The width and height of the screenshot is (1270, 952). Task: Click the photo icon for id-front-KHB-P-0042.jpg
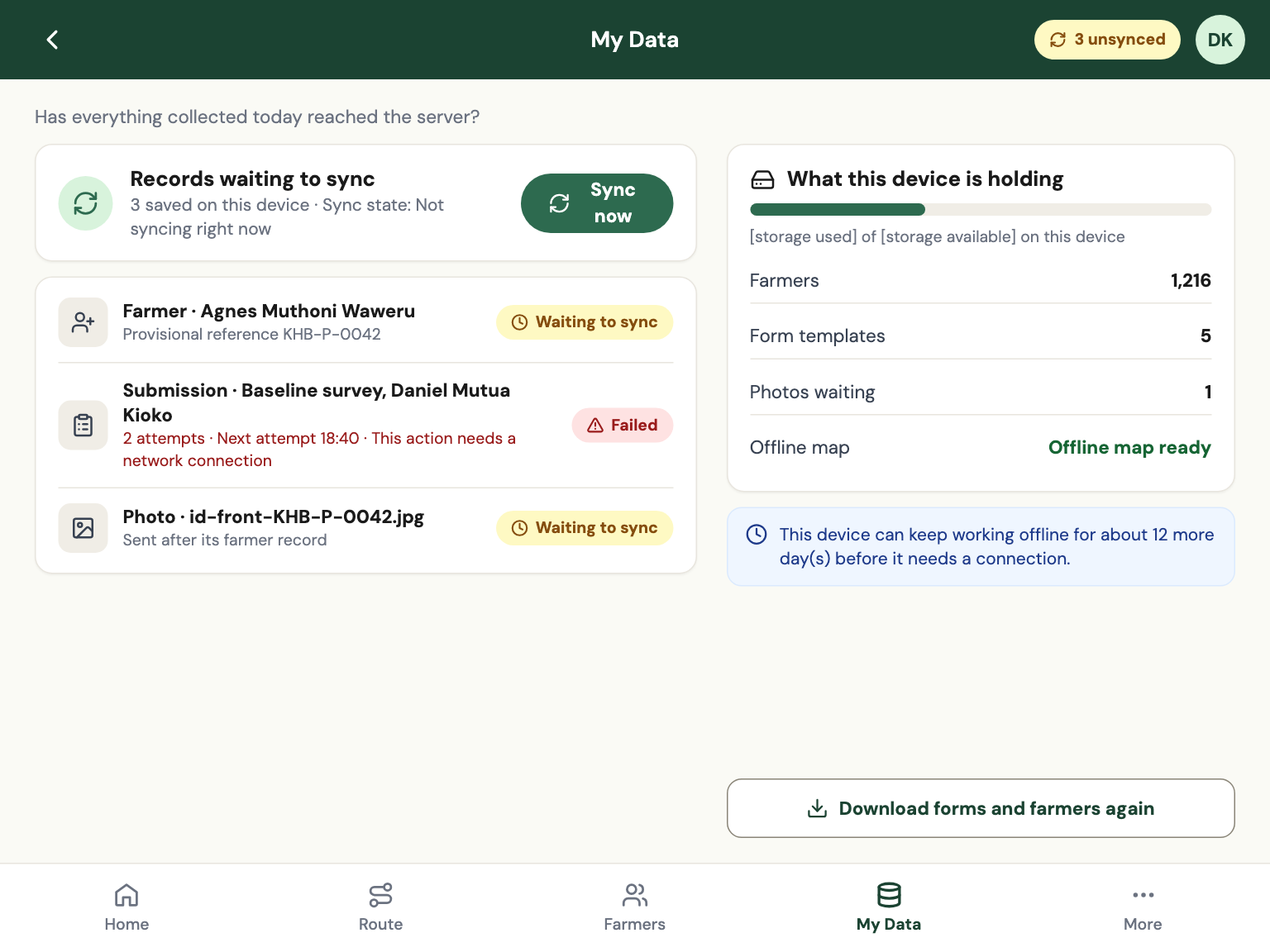click(84, 528)
